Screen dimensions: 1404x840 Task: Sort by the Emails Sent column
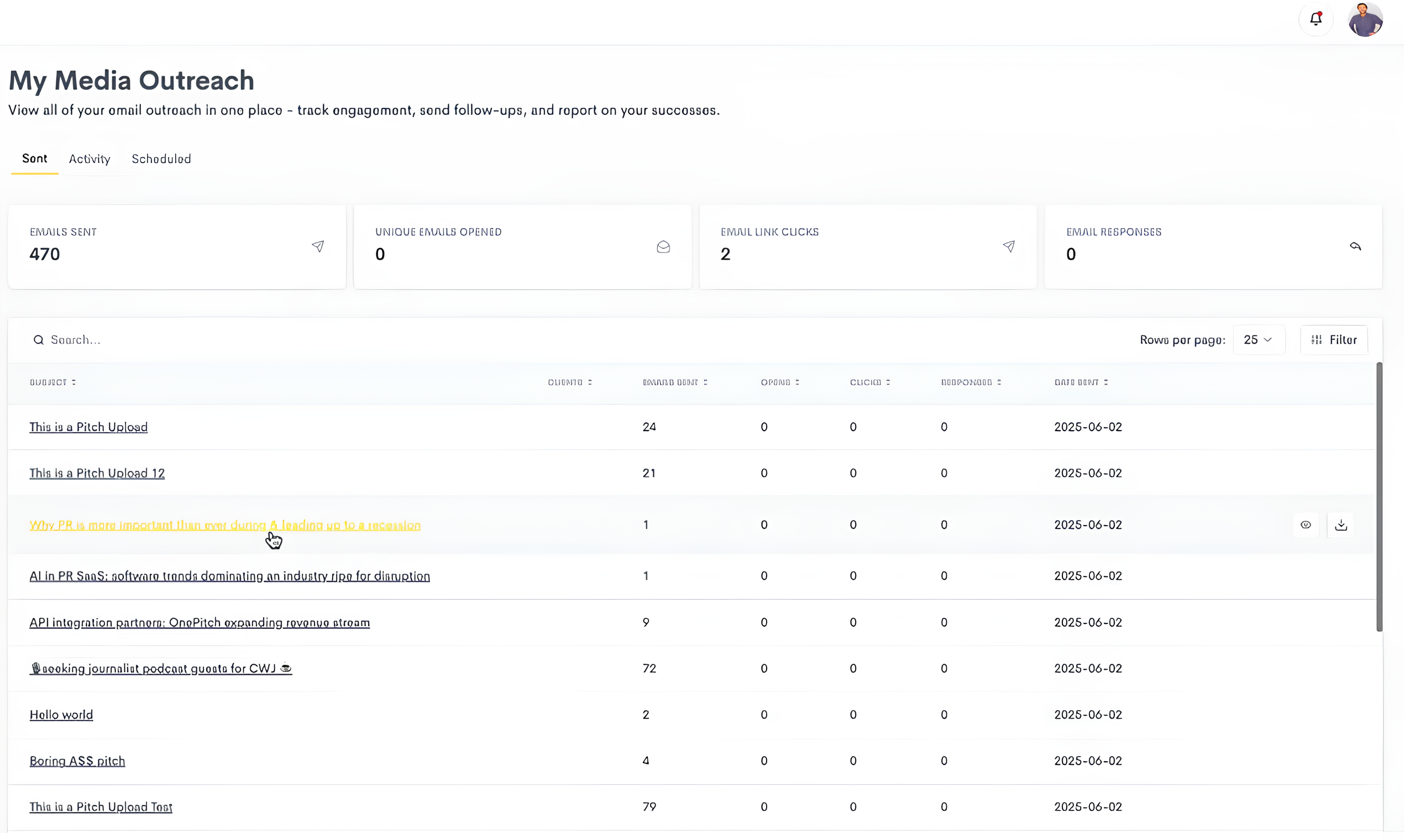(x=675, y=382)
